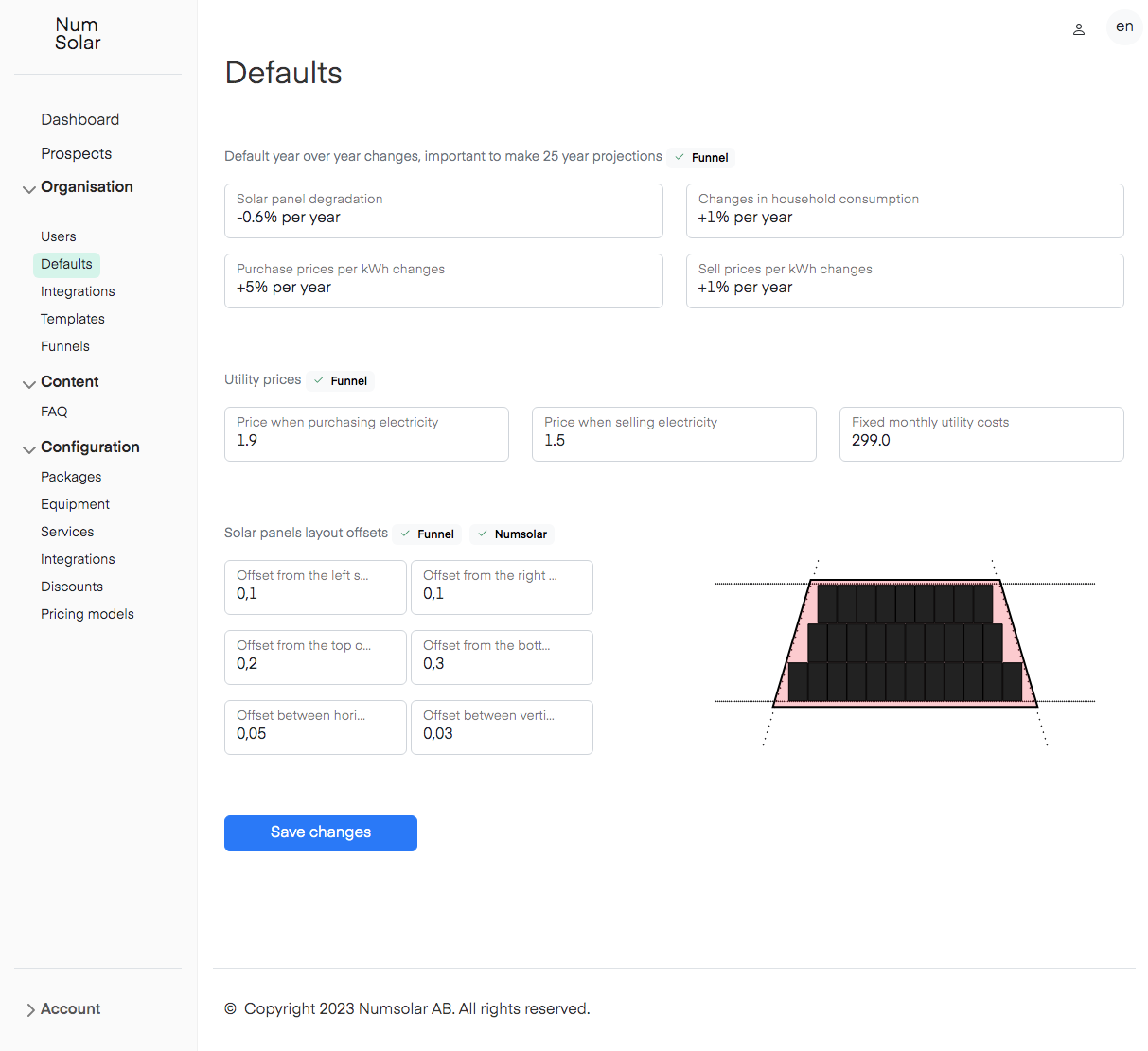Open Users under Organisation
Screen dimensions: 1148x1051
(x=59, y=236)
